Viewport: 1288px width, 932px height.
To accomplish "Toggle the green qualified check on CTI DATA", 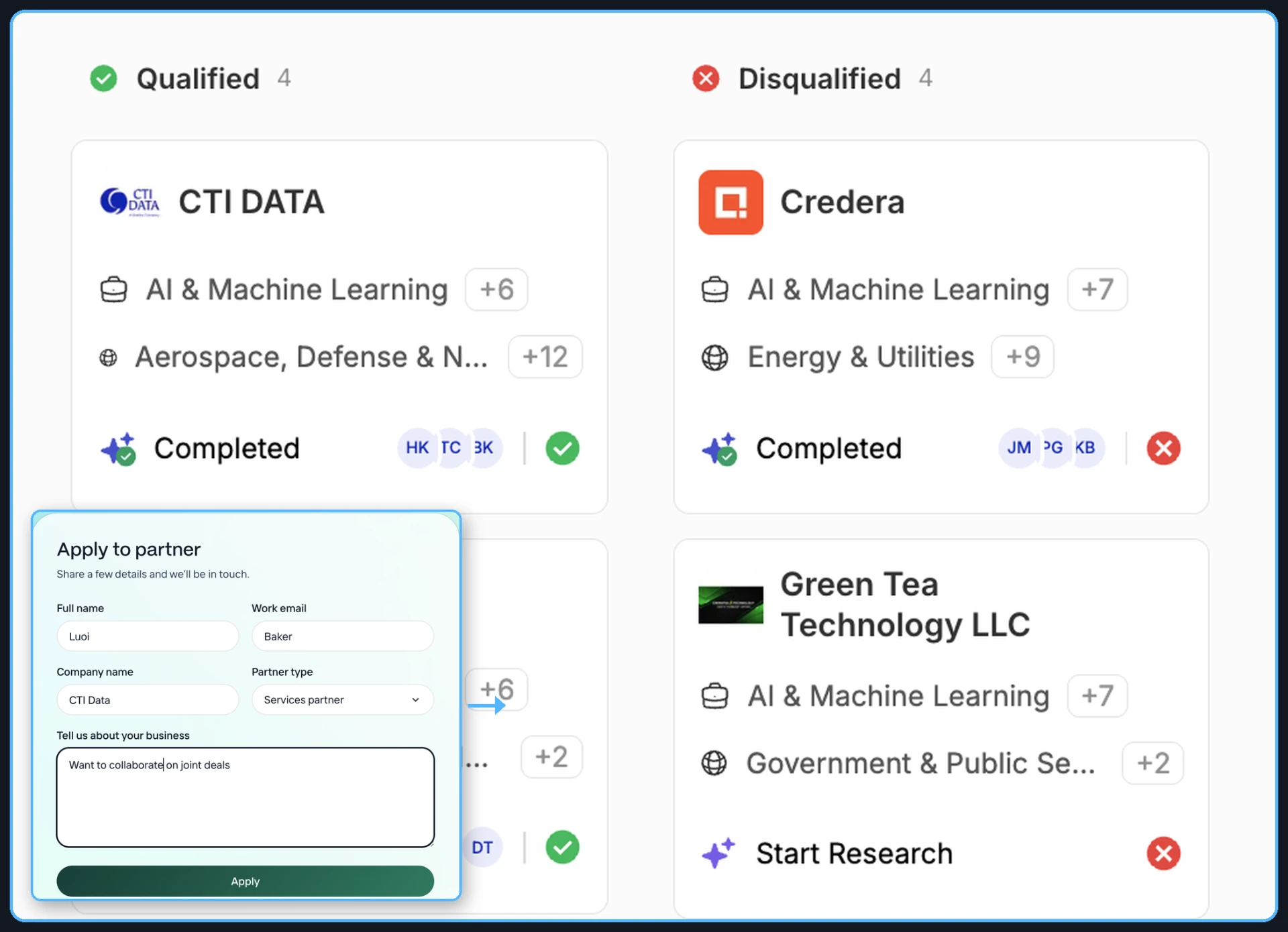I will (x=562, y=449).
